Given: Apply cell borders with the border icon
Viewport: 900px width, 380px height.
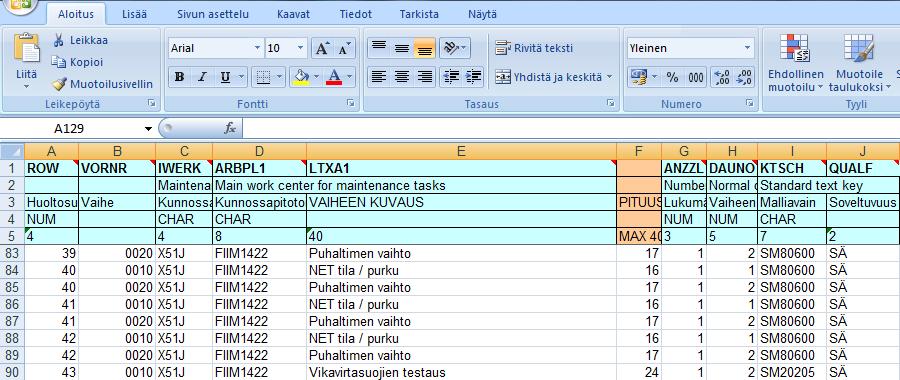Looking at the screenshot, I should pyautogui.click(x=263, y=77).
